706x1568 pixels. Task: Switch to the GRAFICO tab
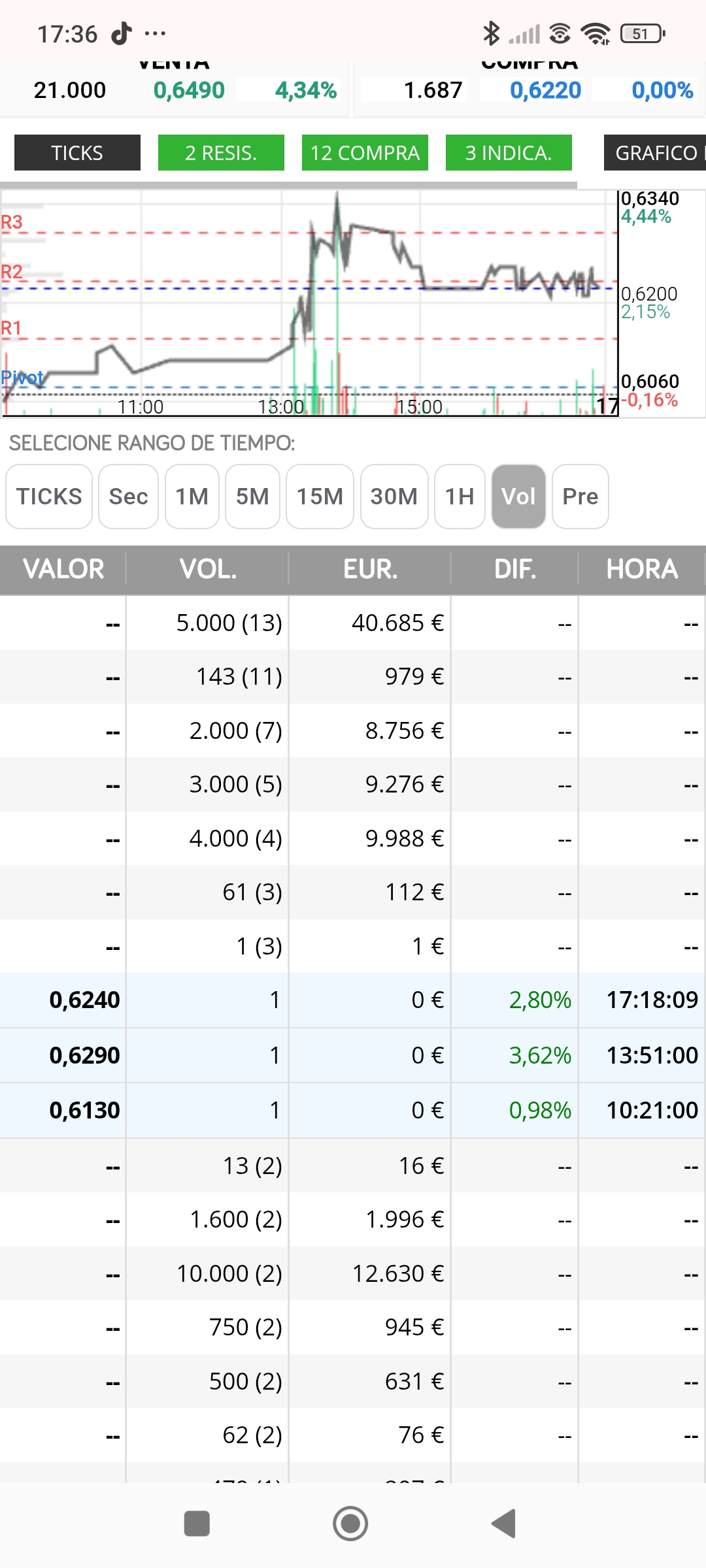point(655,153)
